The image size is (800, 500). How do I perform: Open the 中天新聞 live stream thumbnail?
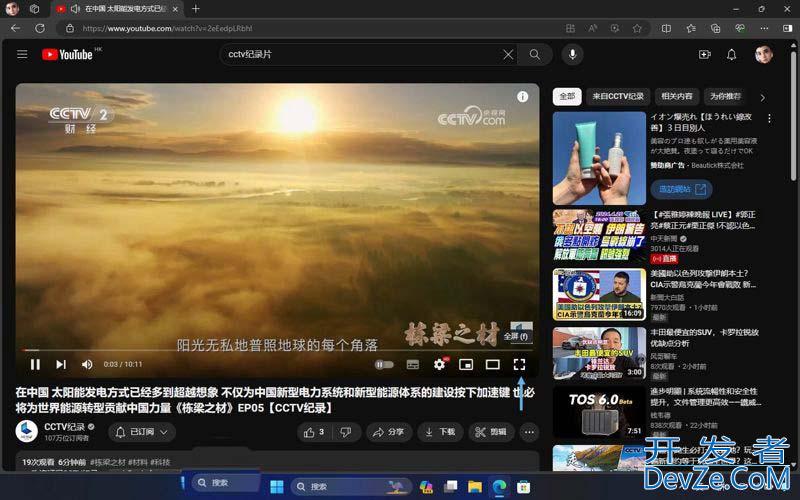(599, 235)
